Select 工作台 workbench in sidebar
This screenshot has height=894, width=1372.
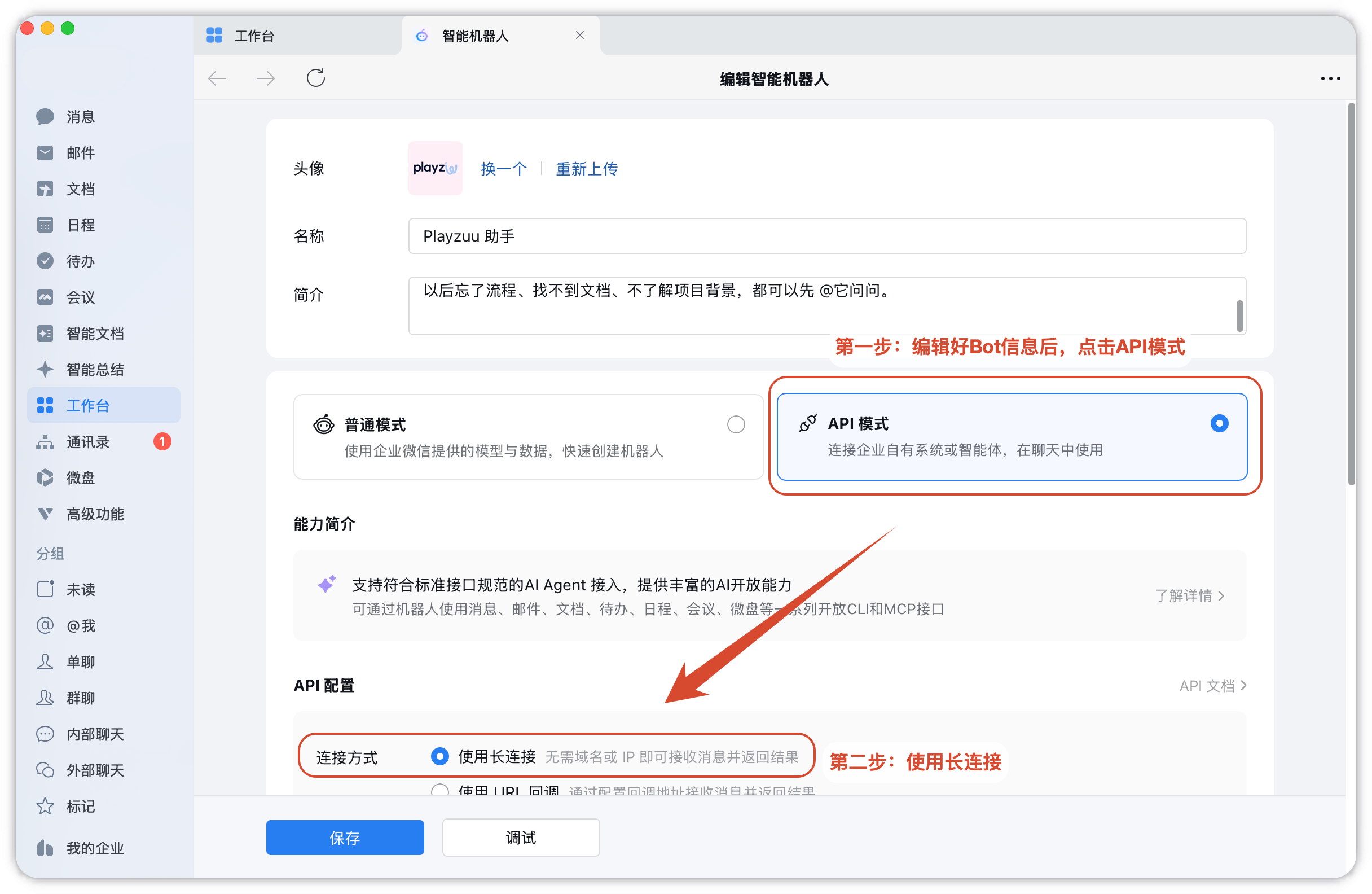click(104, 405)
